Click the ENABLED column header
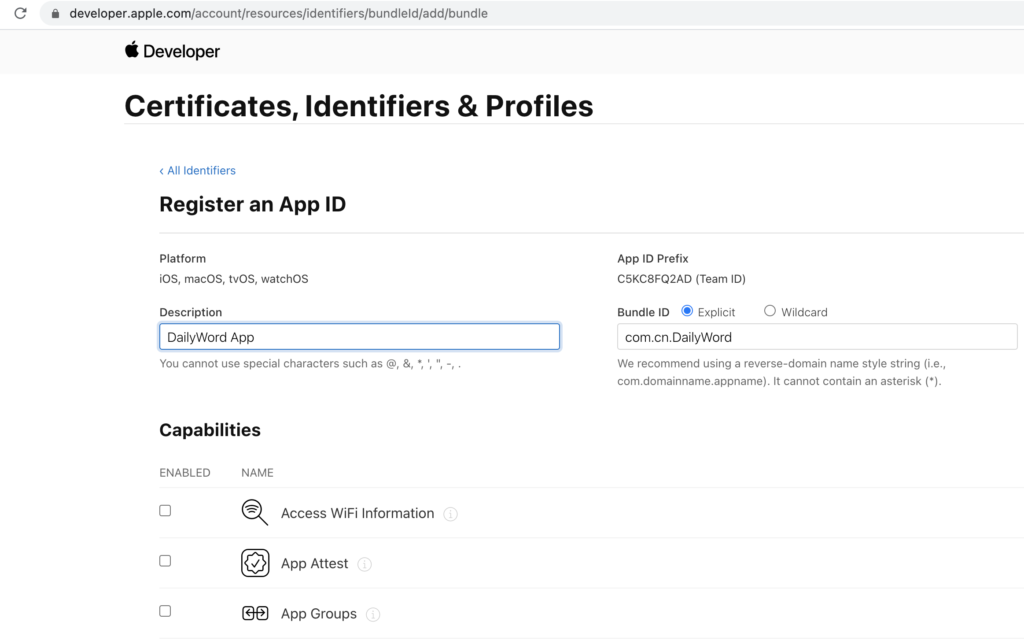1024x644 pixels. (x=185, y=473)
